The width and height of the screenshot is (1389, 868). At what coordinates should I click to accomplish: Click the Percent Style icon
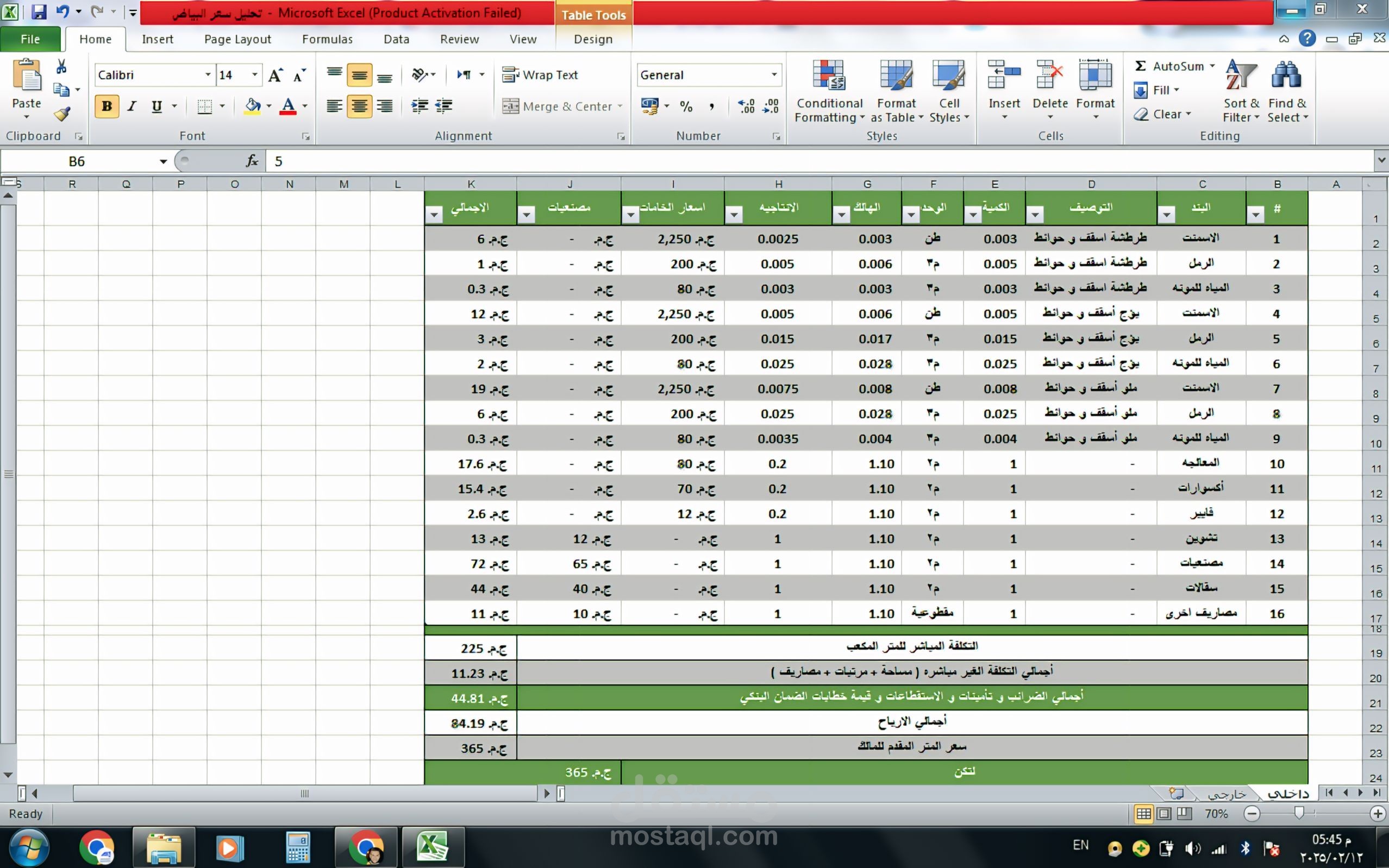(x=686, y=106)
